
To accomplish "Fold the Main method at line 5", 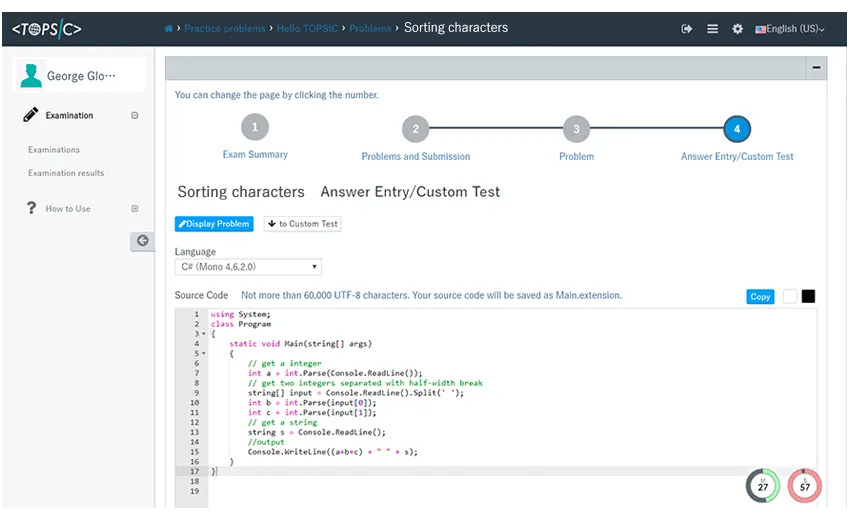I will tap(203, 353).
